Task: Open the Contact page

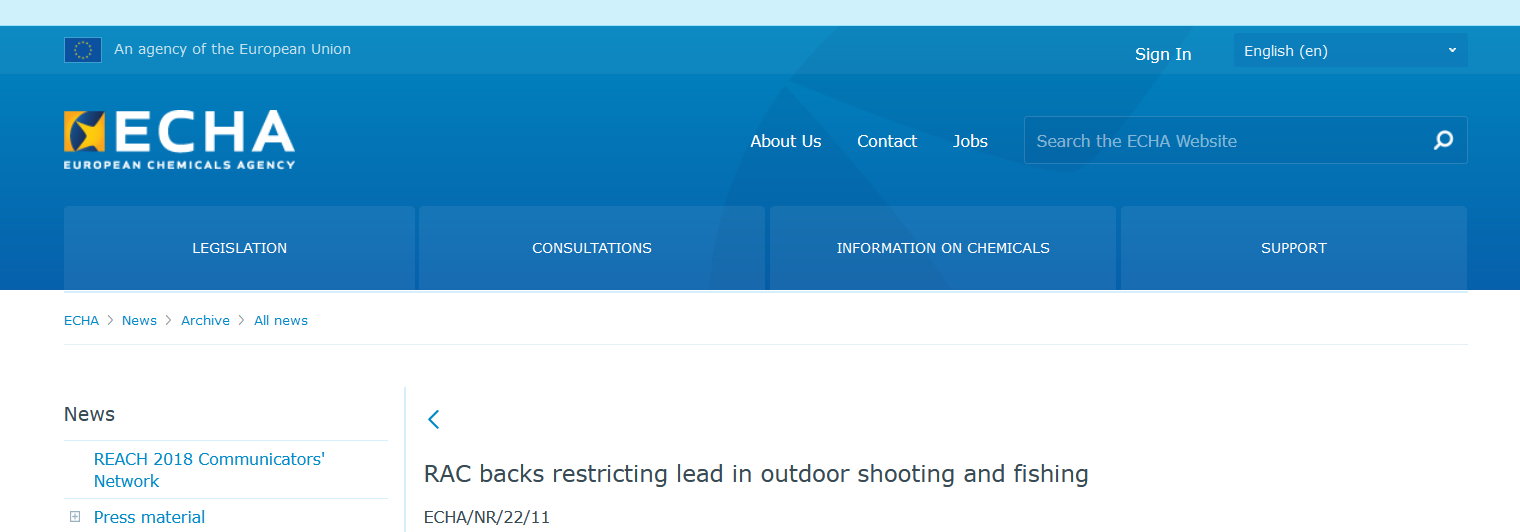Action: point(887,141)
